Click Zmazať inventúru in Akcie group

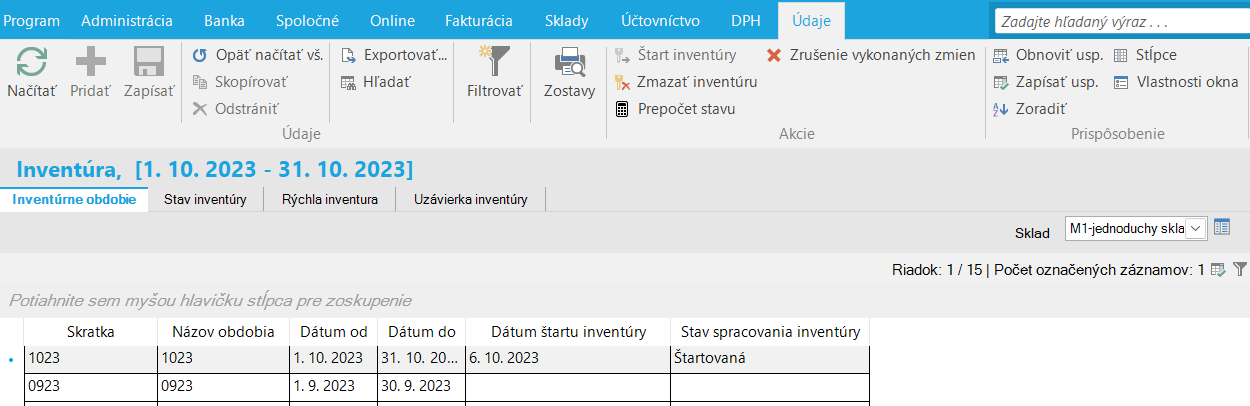(685, 82)
